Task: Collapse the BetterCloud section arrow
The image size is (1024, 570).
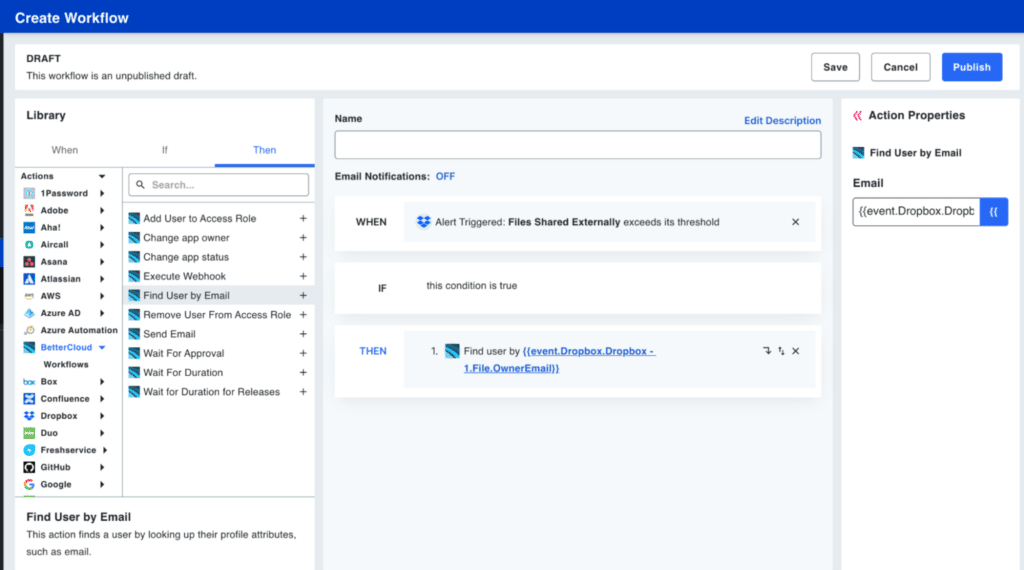Action: [x=102, y=347]
